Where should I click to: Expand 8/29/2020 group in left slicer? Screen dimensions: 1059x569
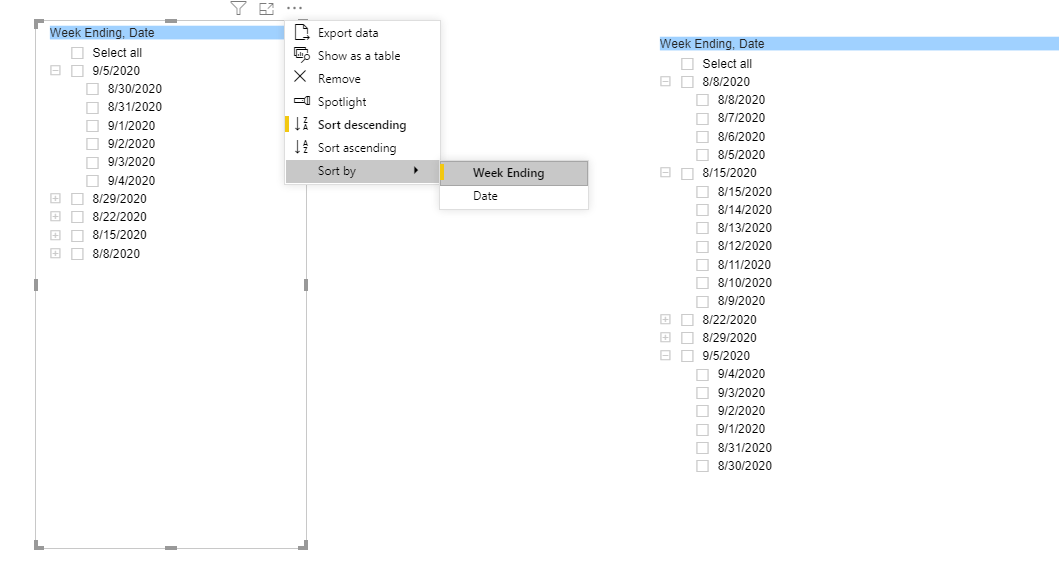55,198
